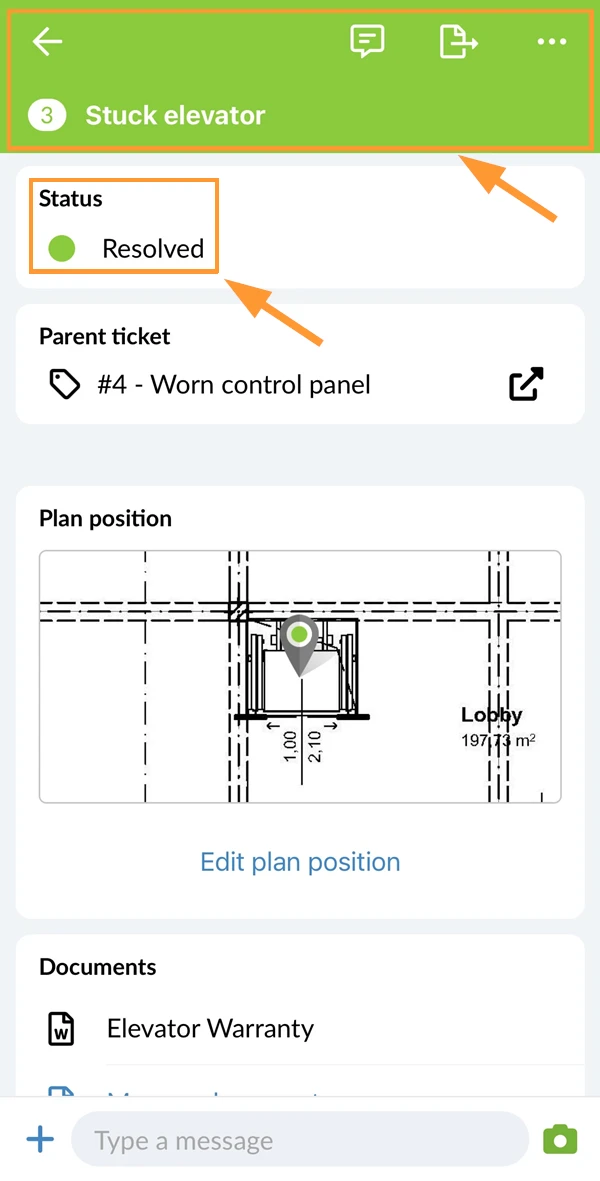
Task: Tap the tag icon beside Worn control panel
Action: (x=65, y=386)
